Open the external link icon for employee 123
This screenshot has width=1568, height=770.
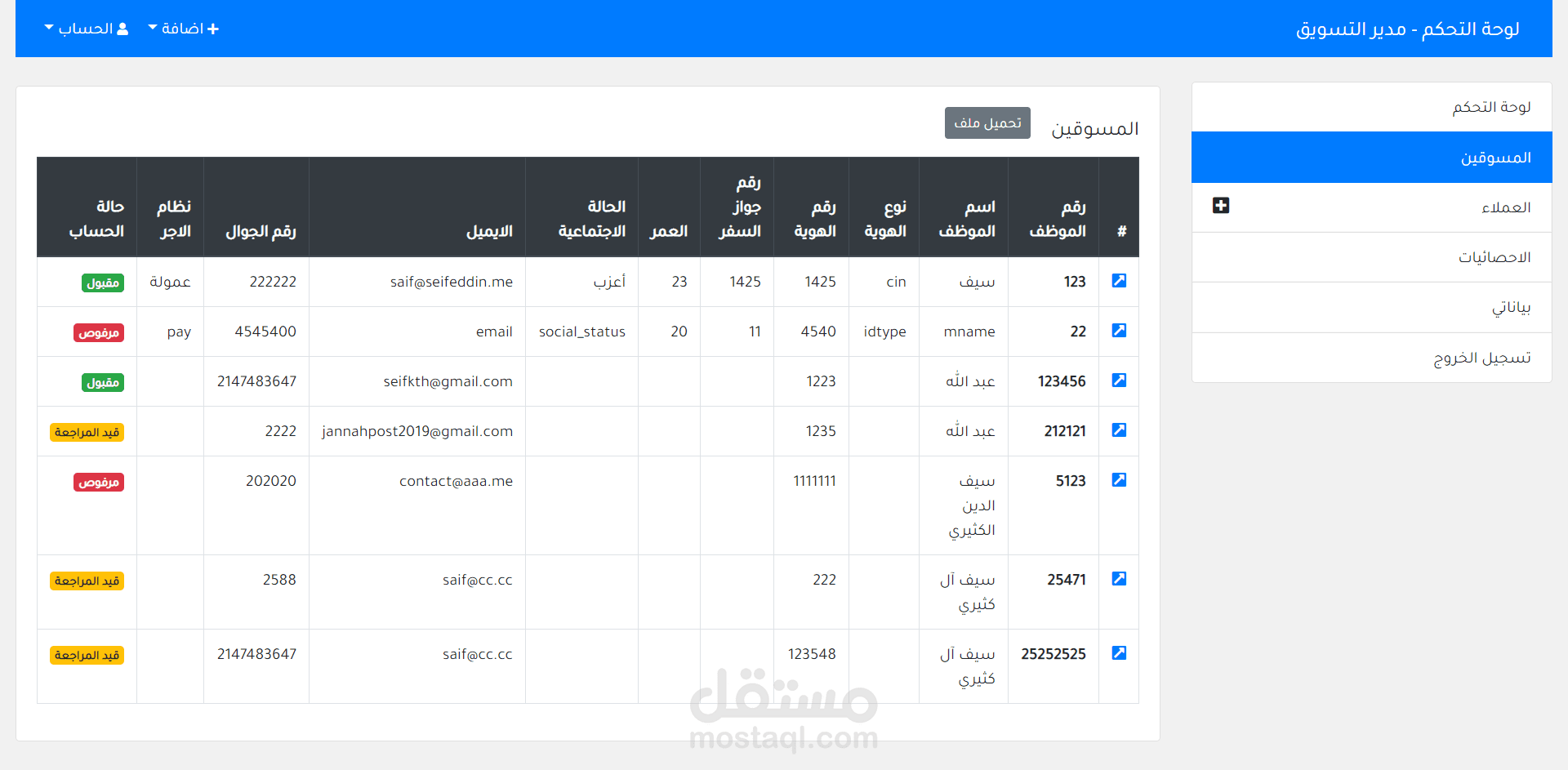click(1119, 281)
